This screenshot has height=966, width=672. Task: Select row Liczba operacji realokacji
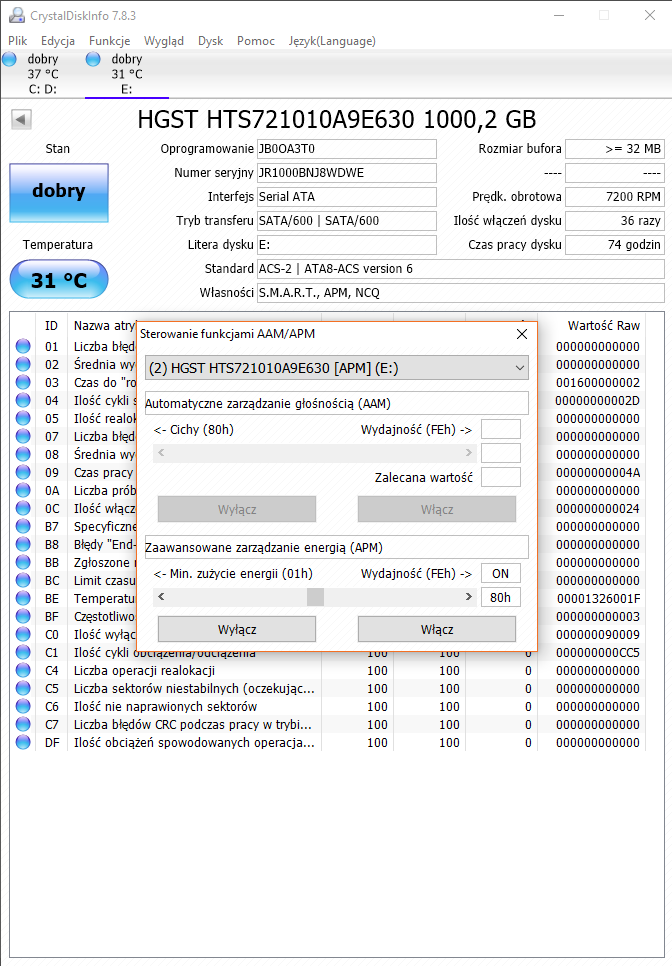[328, 670]
